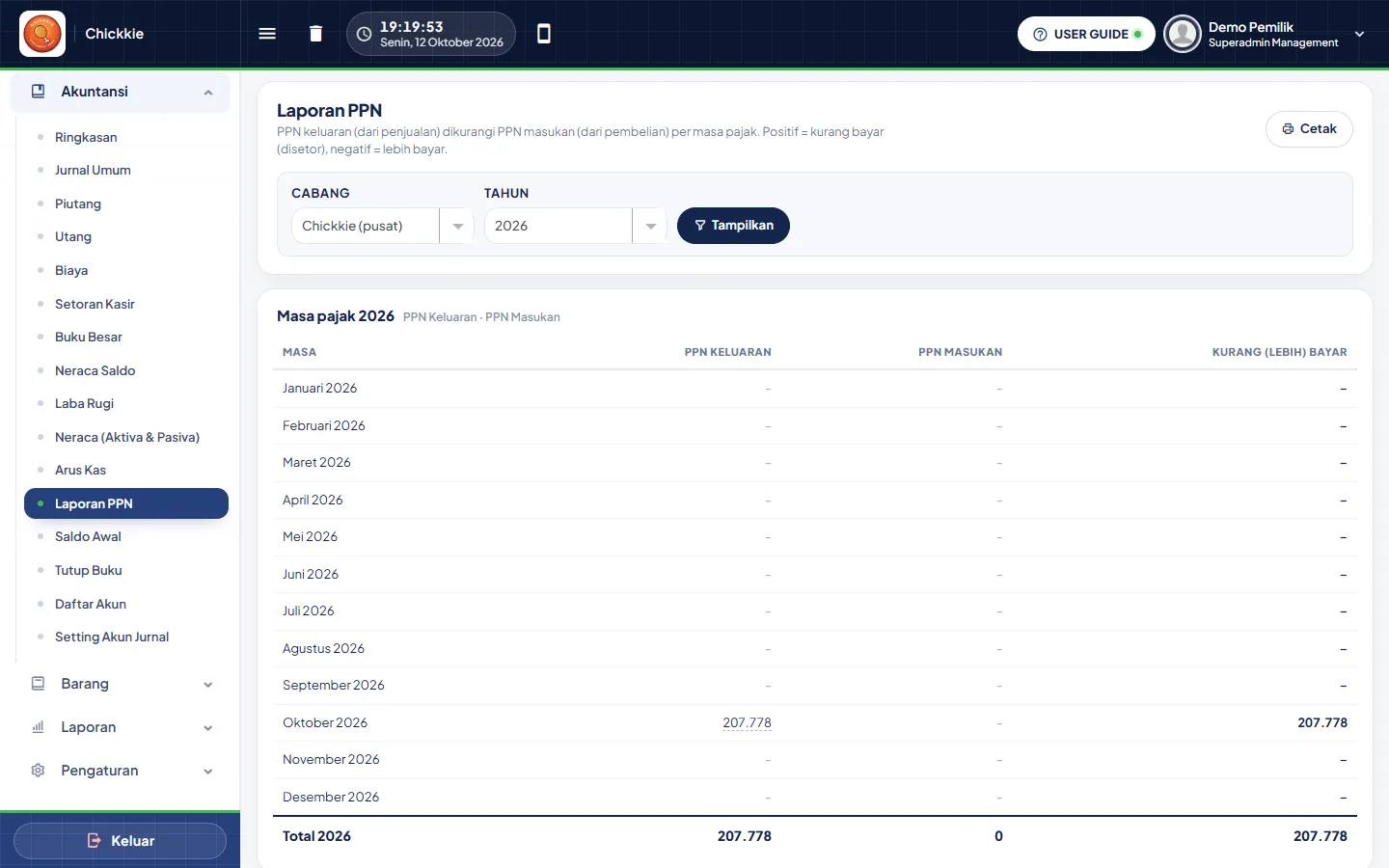Screen dimensions: 1389x868
Task: Click the Cetak print button
Action: [1309, 129]
